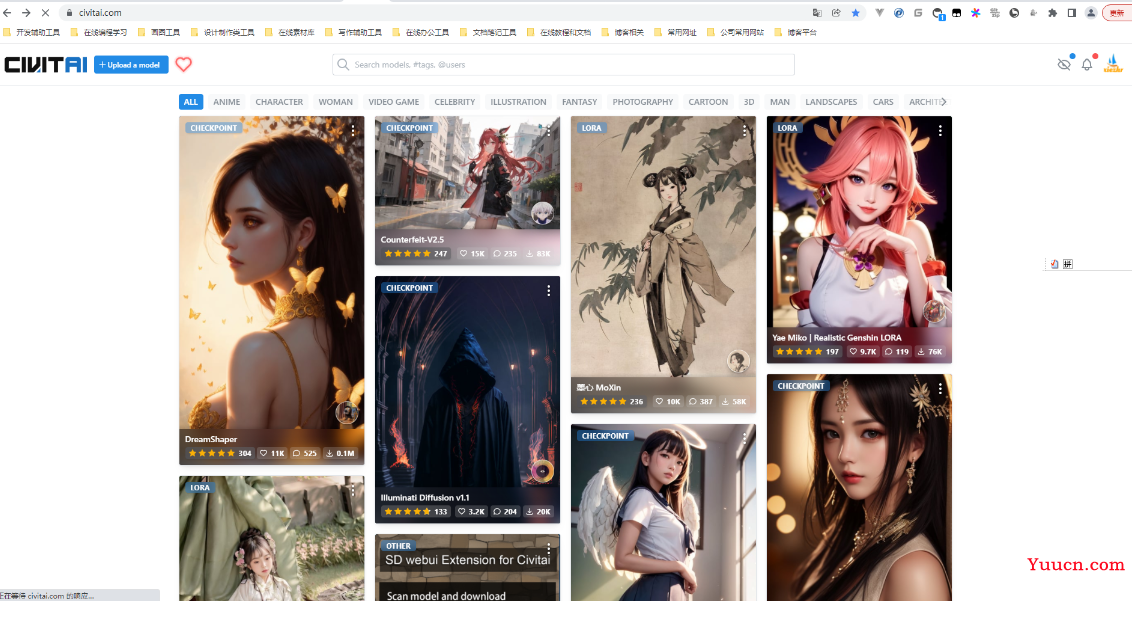1137x619 pixels.
Task: Select the FANTASY category tab
Action: 579,102
